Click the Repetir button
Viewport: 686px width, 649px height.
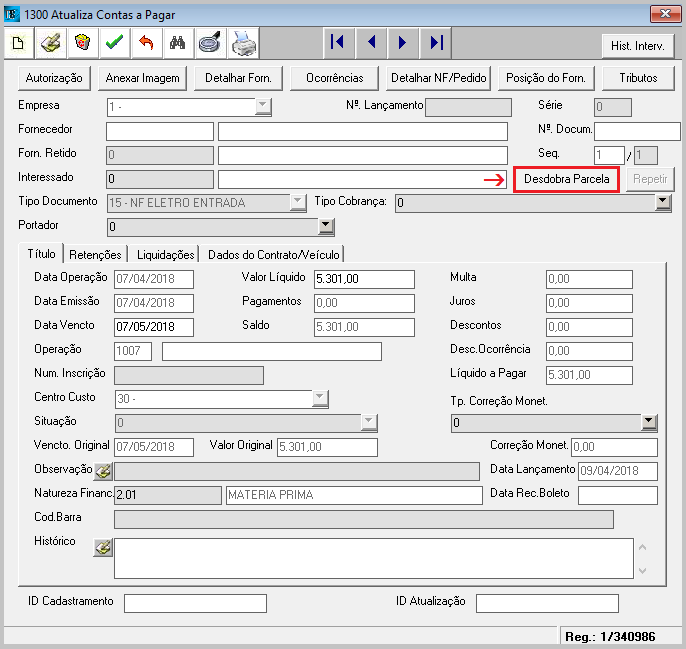650,179
